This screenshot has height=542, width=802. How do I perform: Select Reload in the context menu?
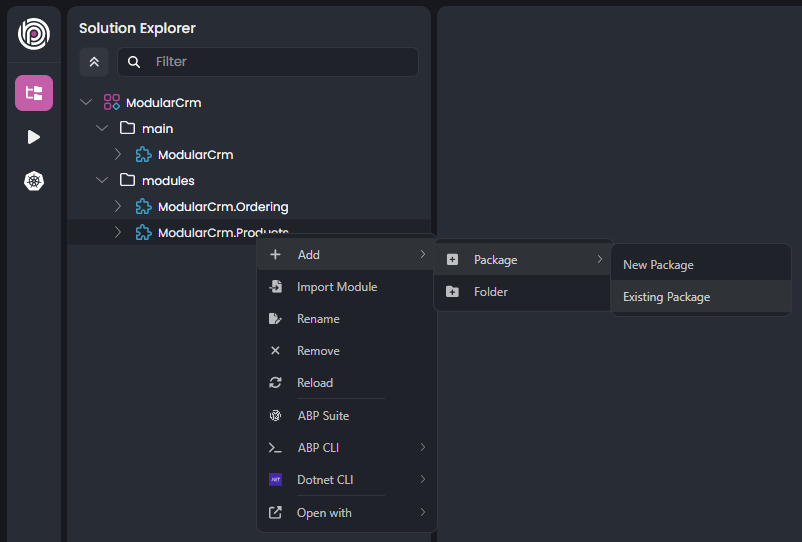click(346, 382)
